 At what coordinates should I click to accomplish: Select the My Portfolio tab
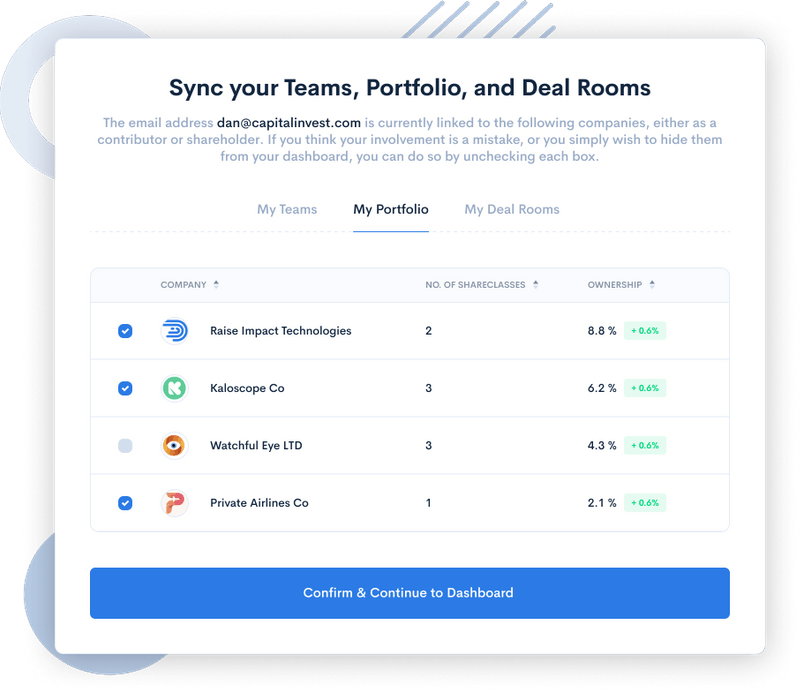(x=391, y=209)
